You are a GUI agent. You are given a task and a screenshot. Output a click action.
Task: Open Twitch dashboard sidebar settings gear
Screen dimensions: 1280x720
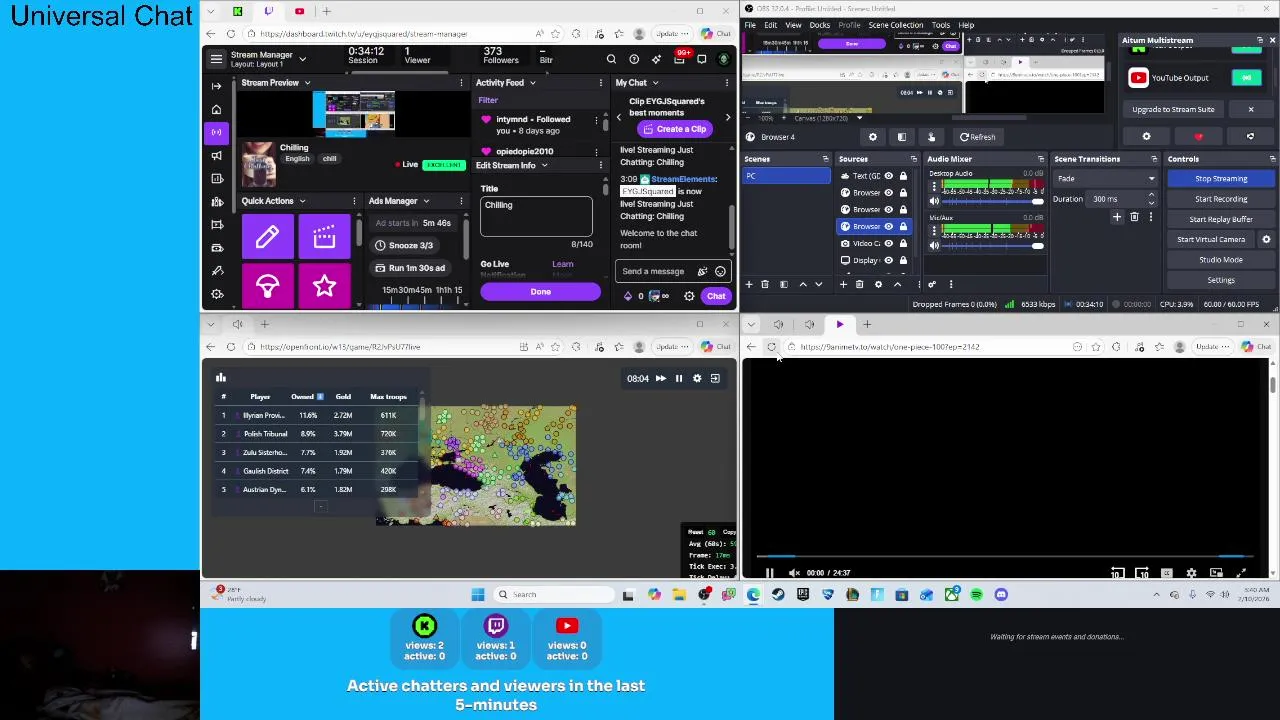(216, 294)
